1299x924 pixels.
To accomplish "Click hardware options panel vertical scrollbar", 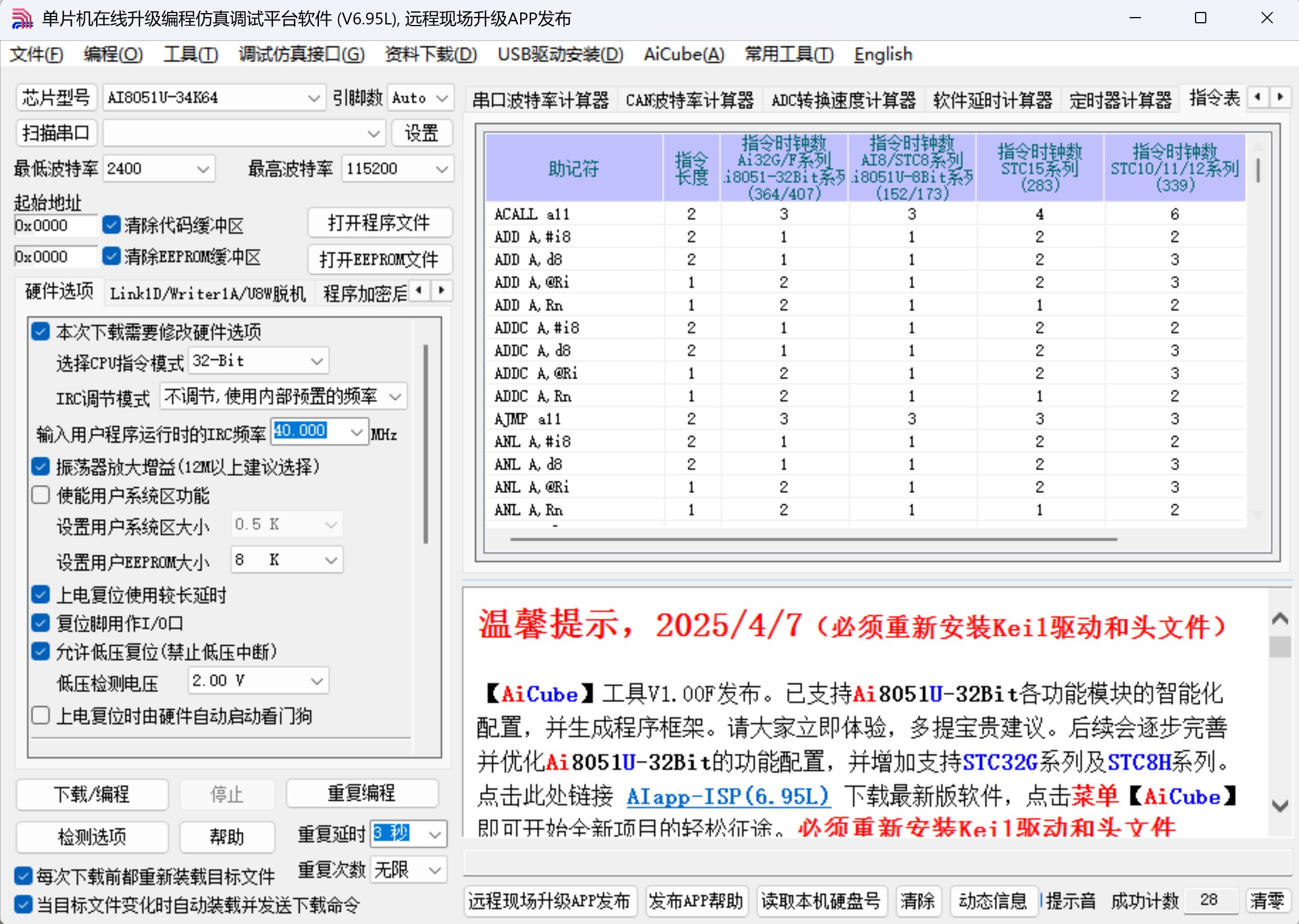I will [425, 444].
